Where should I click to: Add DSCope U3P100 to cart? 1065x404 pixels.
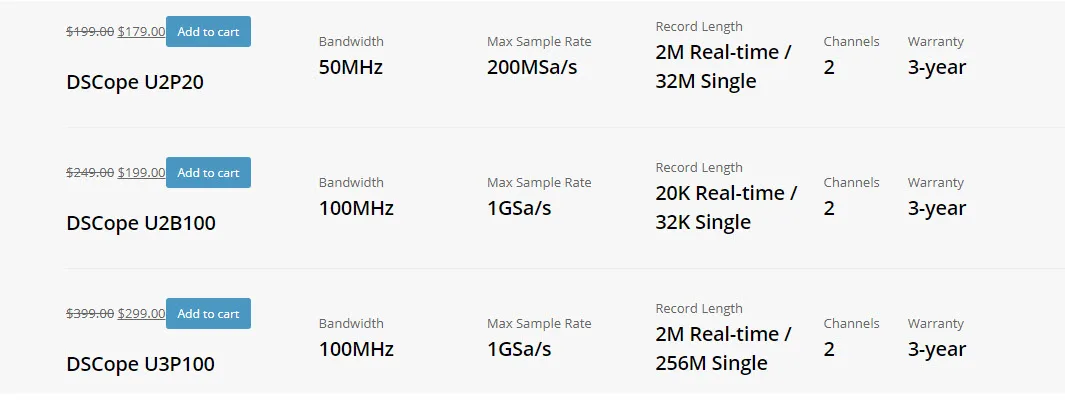pos(208,314)
